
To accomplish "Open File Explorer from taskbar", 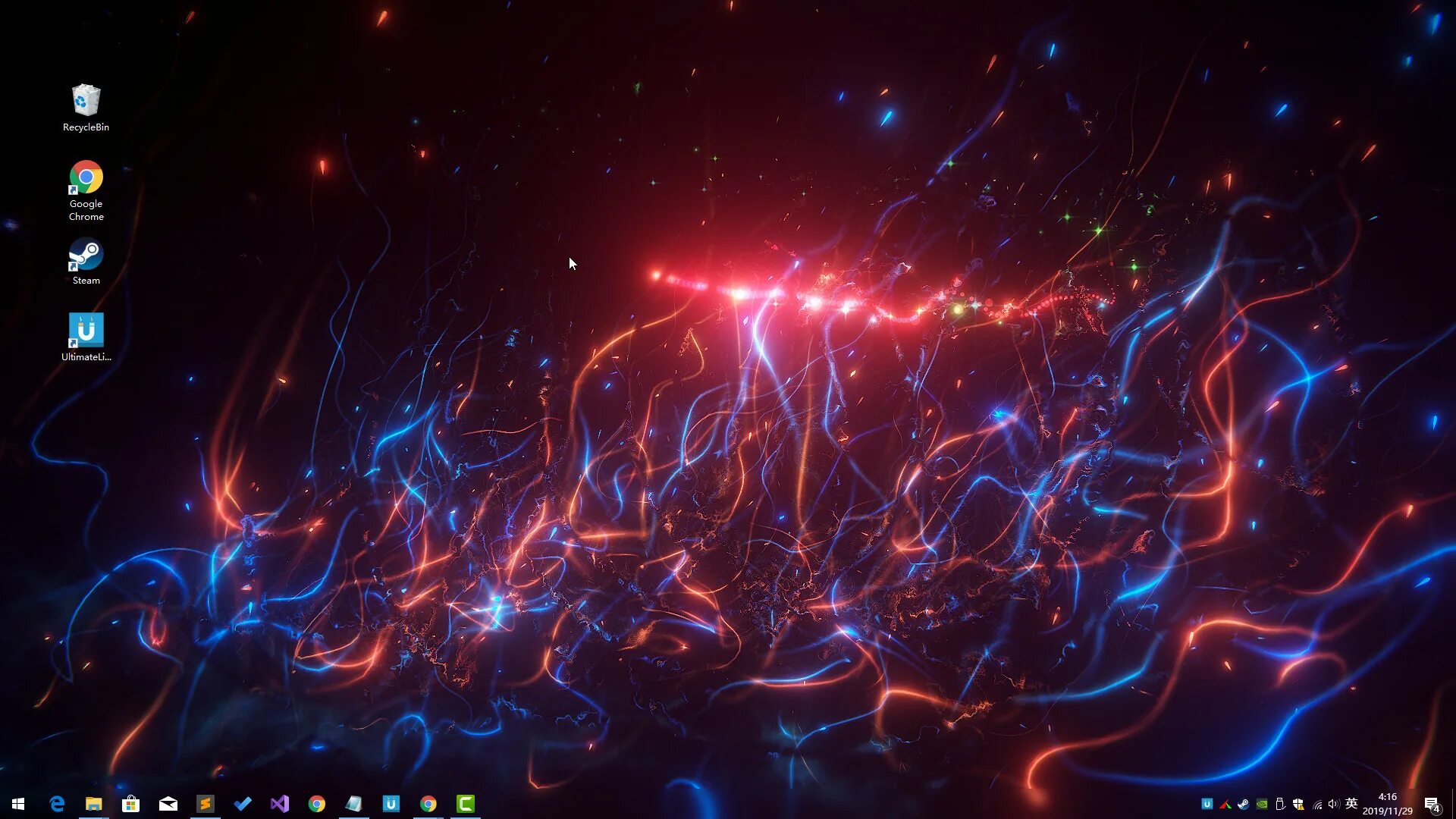I will coord(93,804).
